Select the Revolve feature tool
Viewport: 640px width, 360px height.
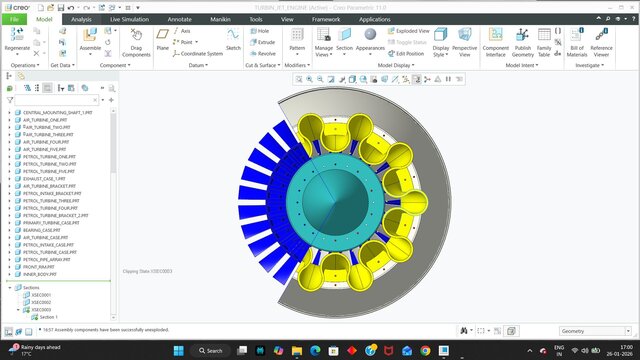[x=262, y=53]
